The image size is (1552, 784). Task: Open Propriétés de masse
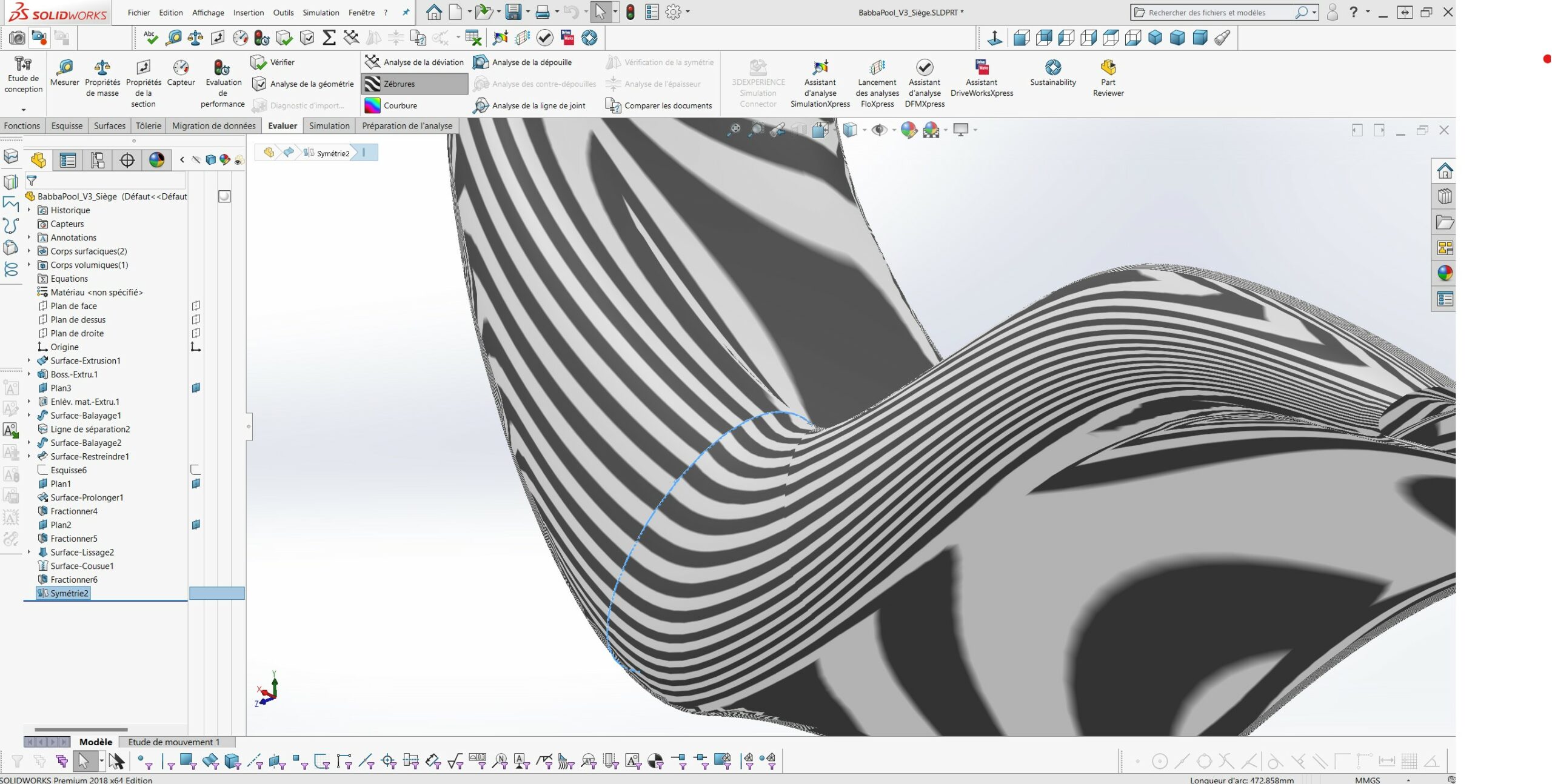[x=102, y=79]
